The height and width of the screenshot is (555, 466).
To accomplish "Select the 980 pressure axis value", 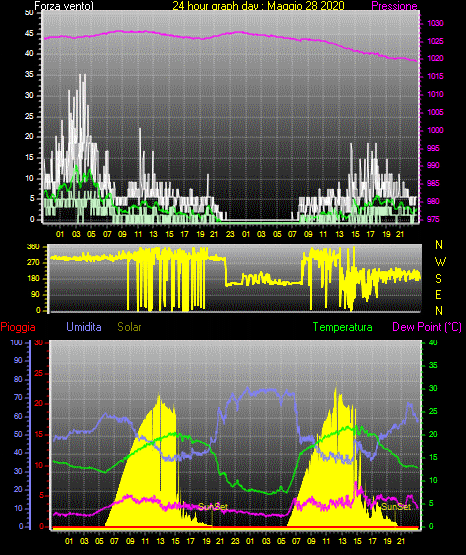I will coord(433,201).
